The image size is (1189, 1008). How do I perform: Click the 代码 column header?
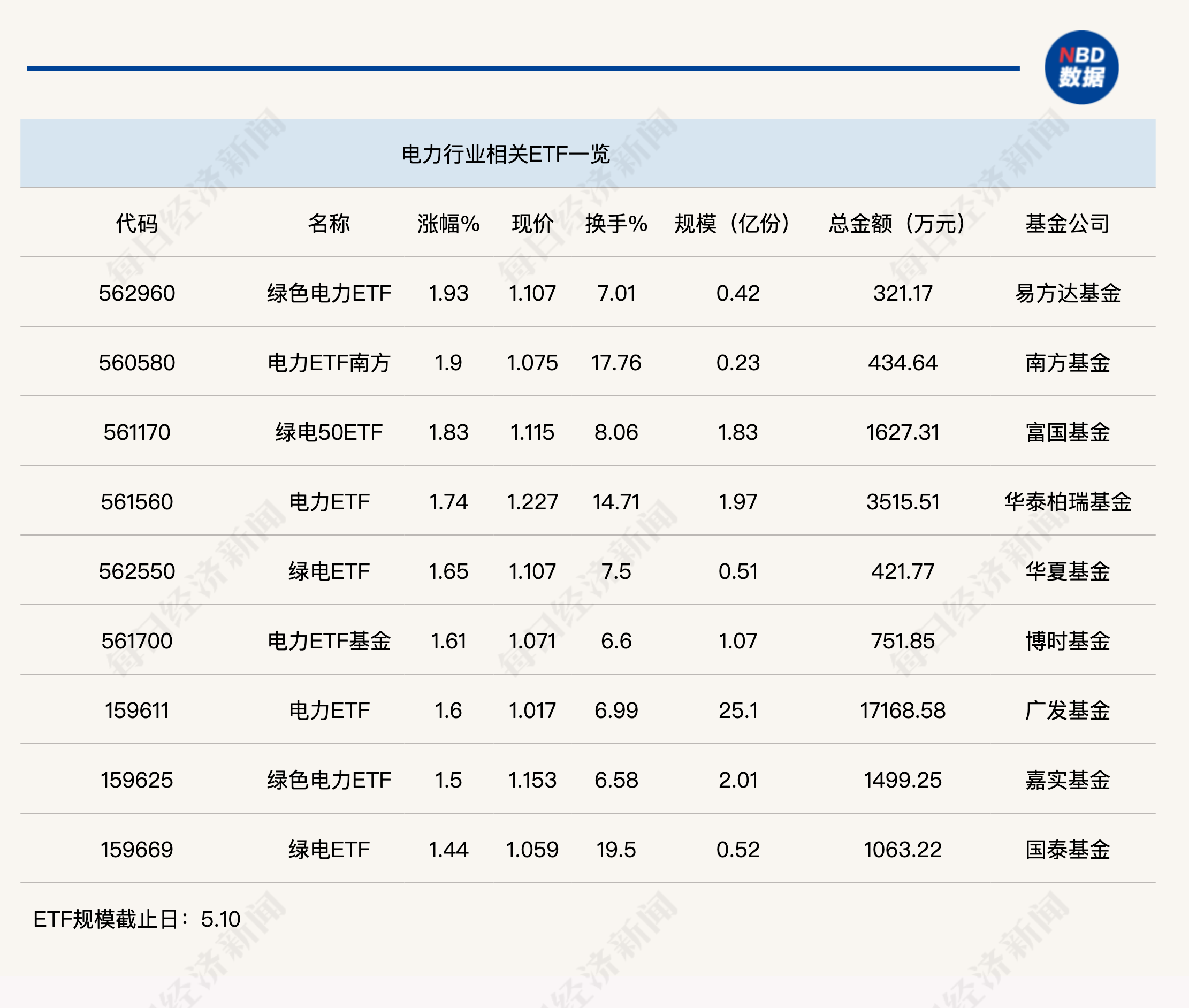136,224
